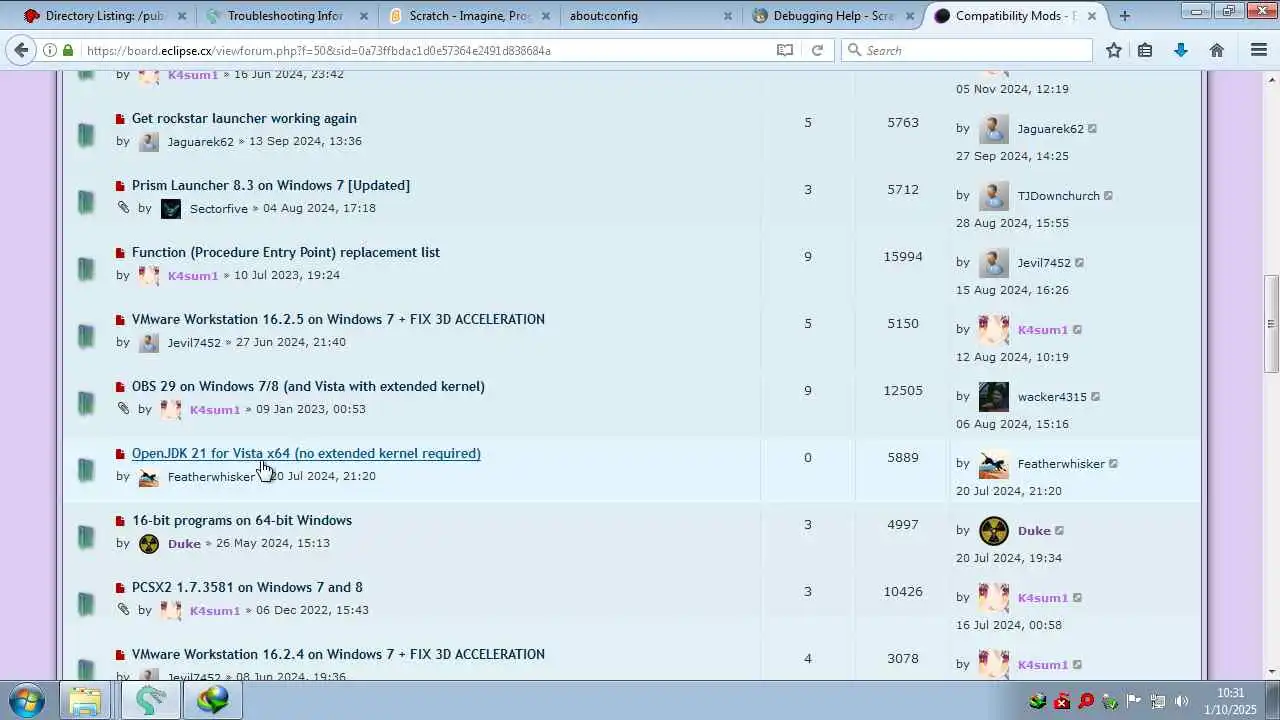1280x720 pixels.
Task: Click the volume icon in system tray
Action: 1182,701
